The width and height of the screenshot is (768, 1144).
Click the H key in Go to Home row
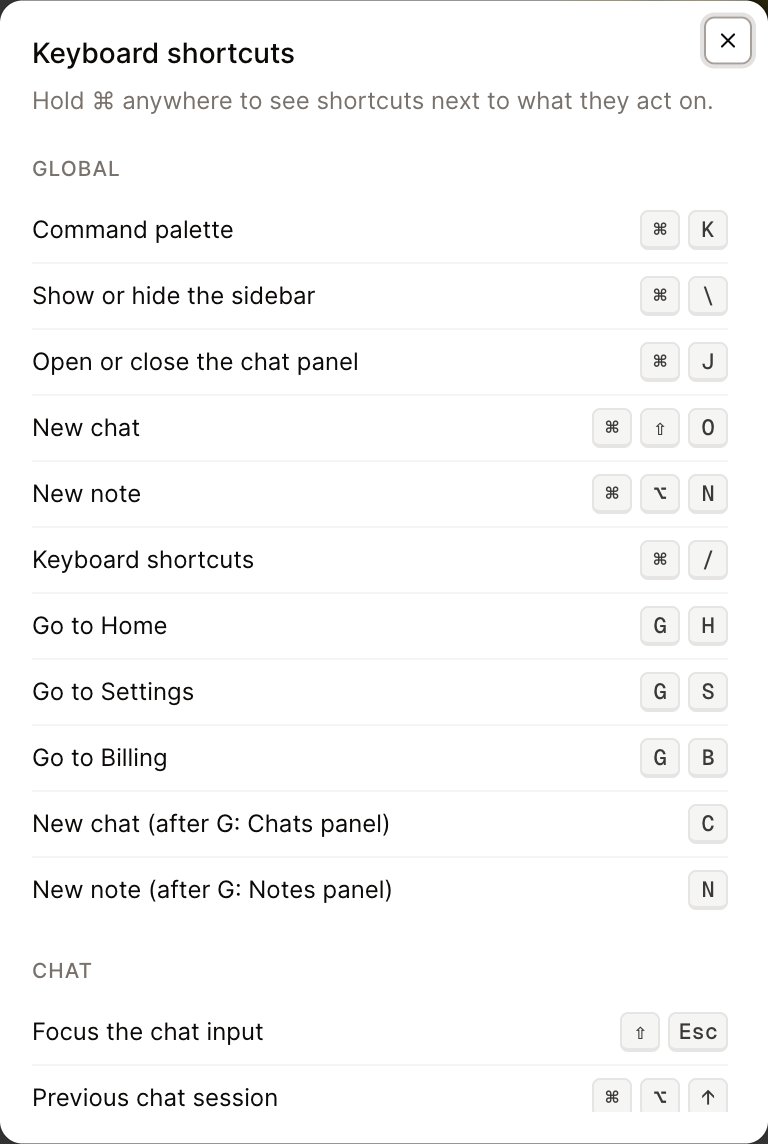click(x=707, y=625)
